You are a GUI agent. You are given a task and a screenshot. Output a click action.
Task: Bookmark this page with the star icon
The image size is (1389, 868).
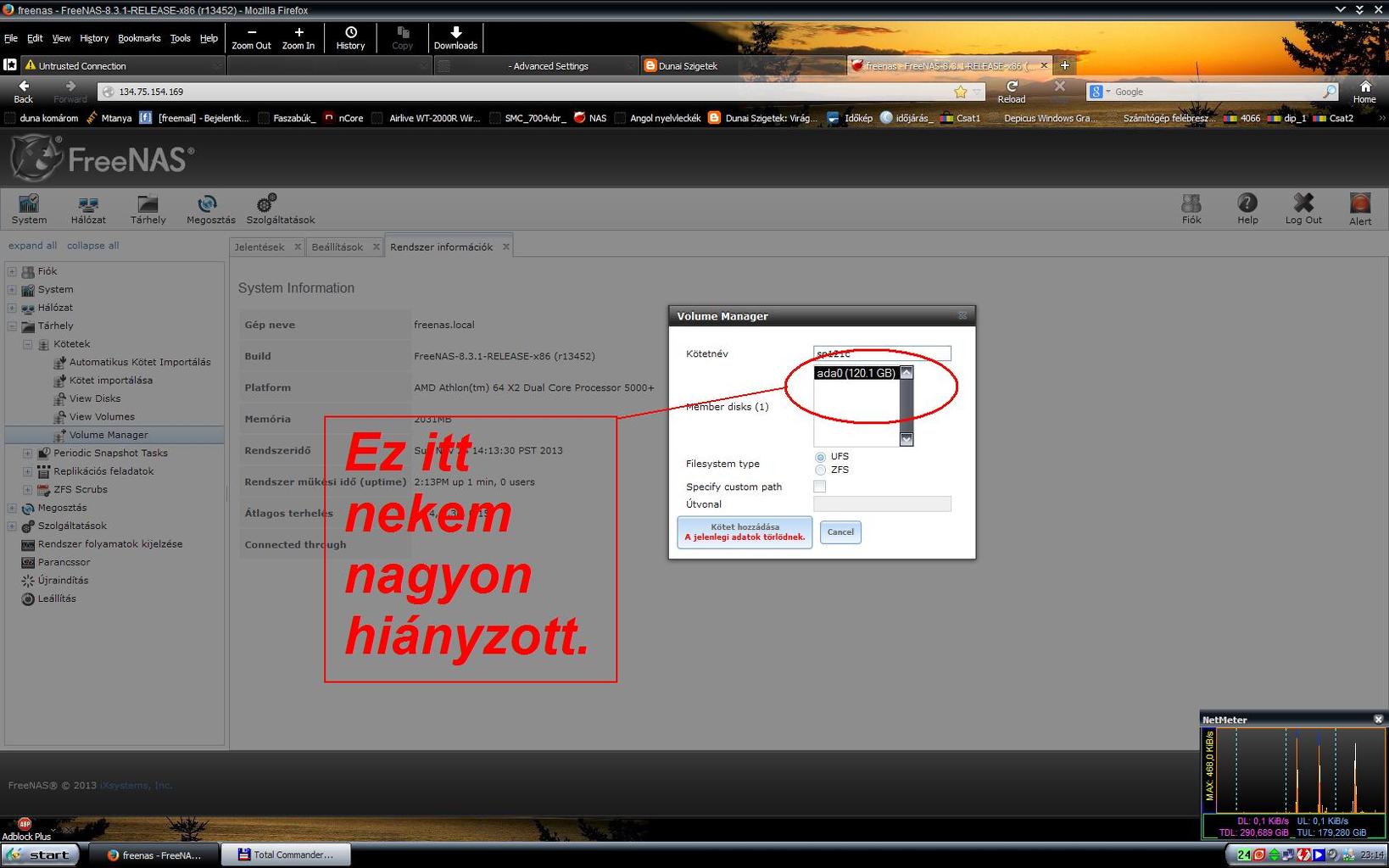(960, 92)
